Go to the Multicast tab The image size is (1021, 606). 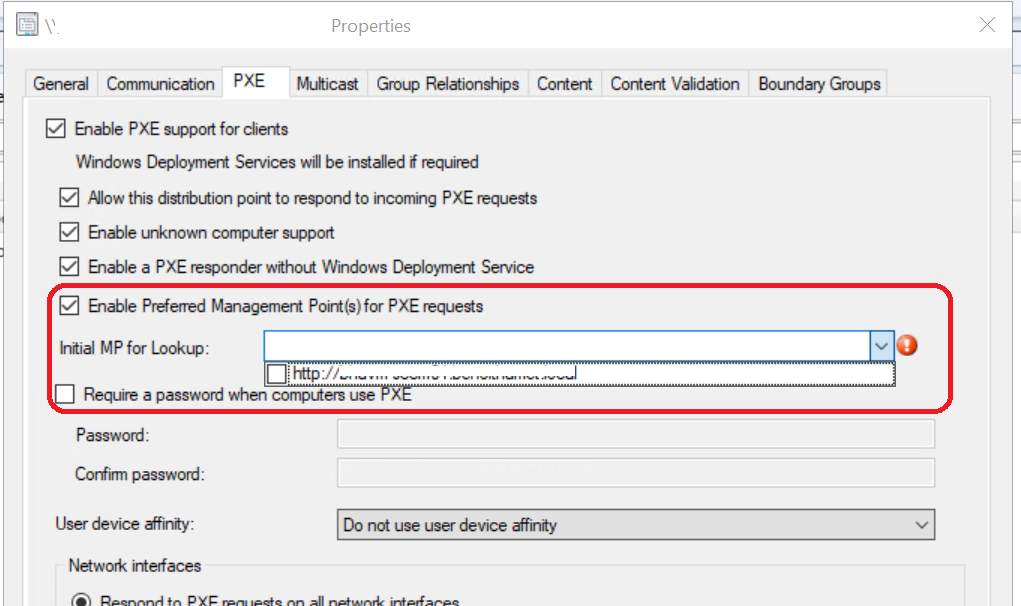tap(327, 84)
